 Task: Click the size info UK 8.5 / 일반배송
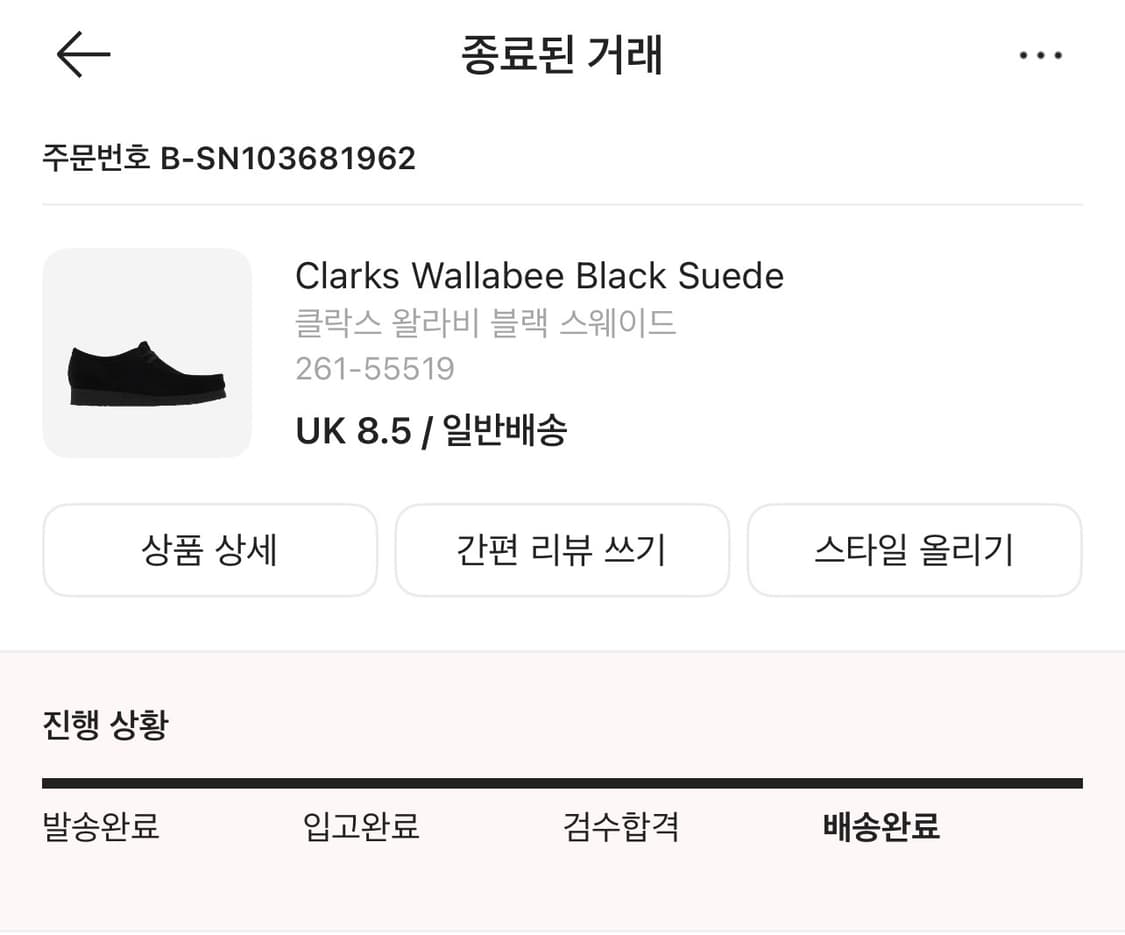click(x=430, y=430)
